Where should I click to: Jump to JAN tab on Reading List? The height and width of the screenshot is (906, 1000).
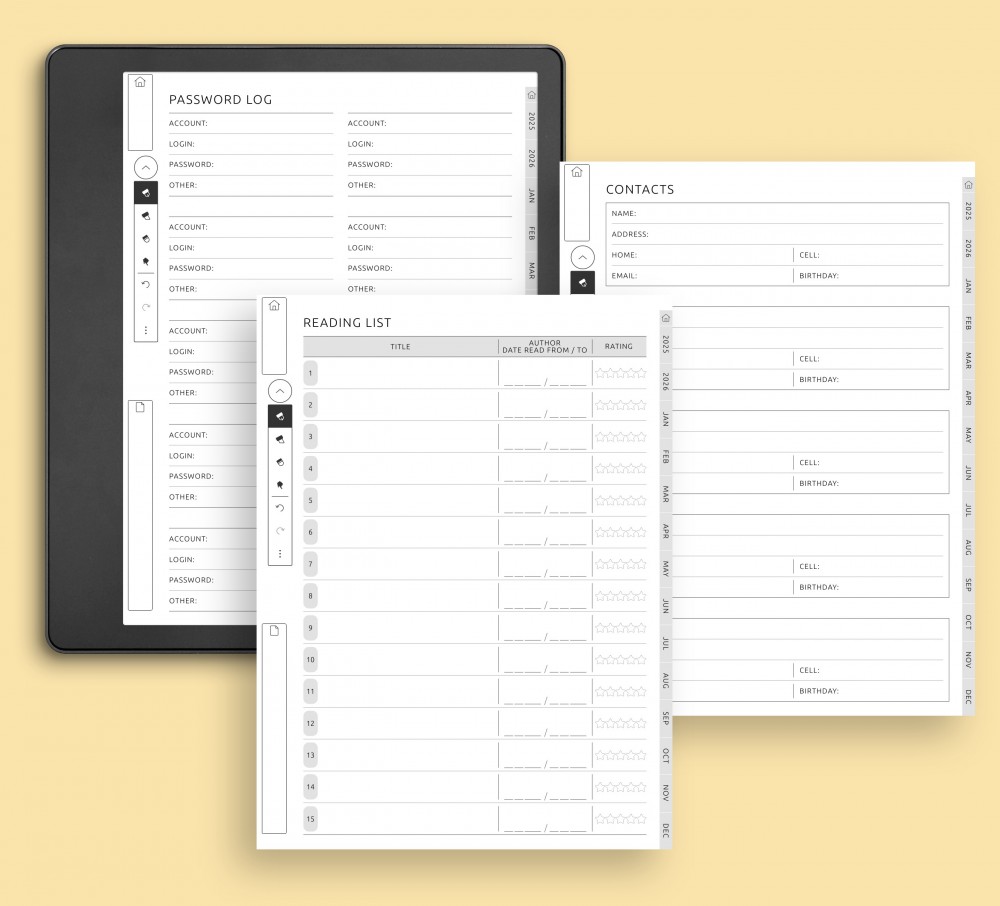pos(666,419)
